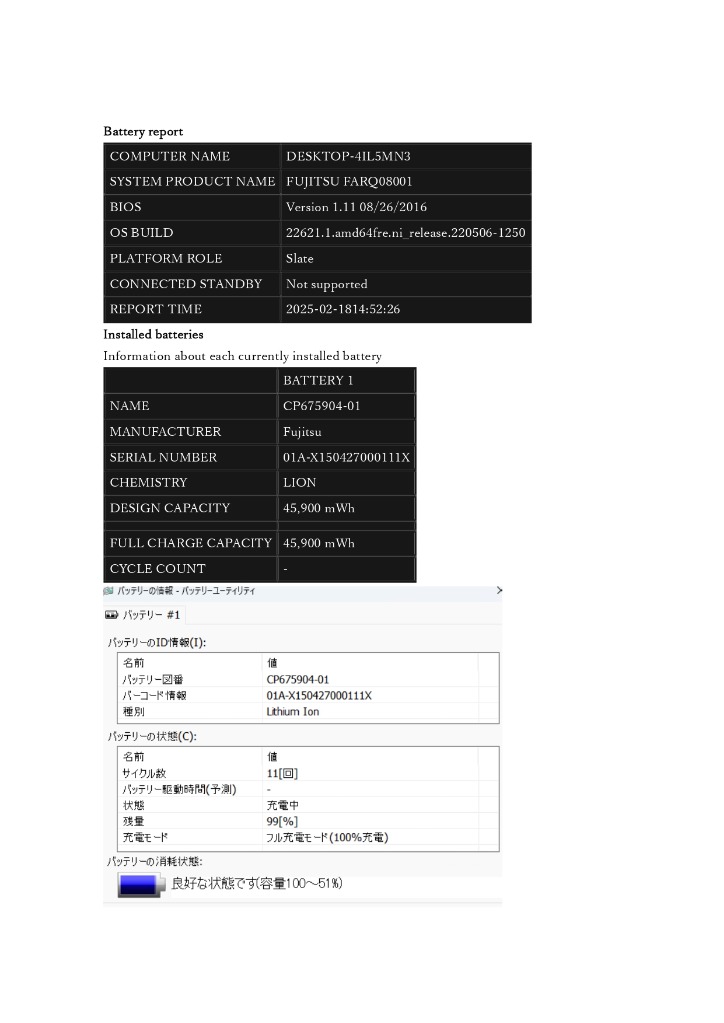Click the '充電中' status value
The image size is (724, 1023).
coord(283,805)
